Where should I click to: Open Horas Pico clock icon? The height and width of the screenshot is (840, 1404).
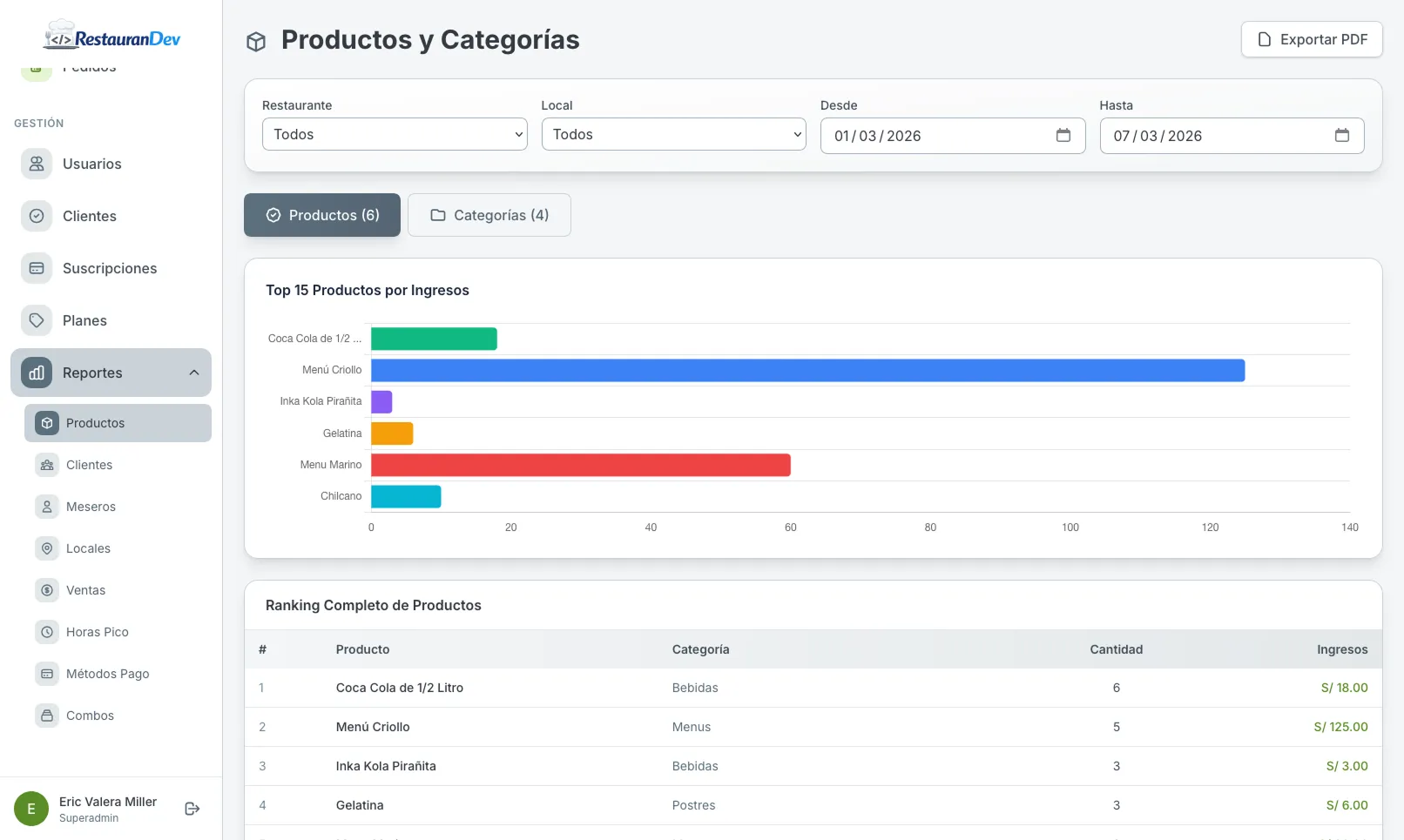[47, 632]
